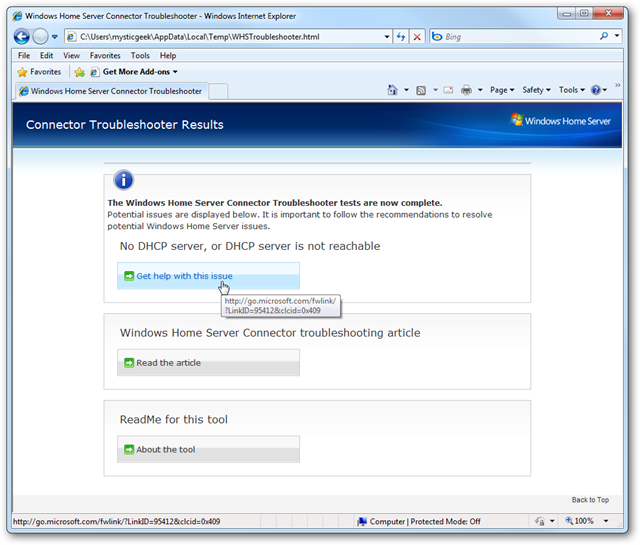640x545 pixels.
Task: Click the About the tool link
Action: coord(165,449)
